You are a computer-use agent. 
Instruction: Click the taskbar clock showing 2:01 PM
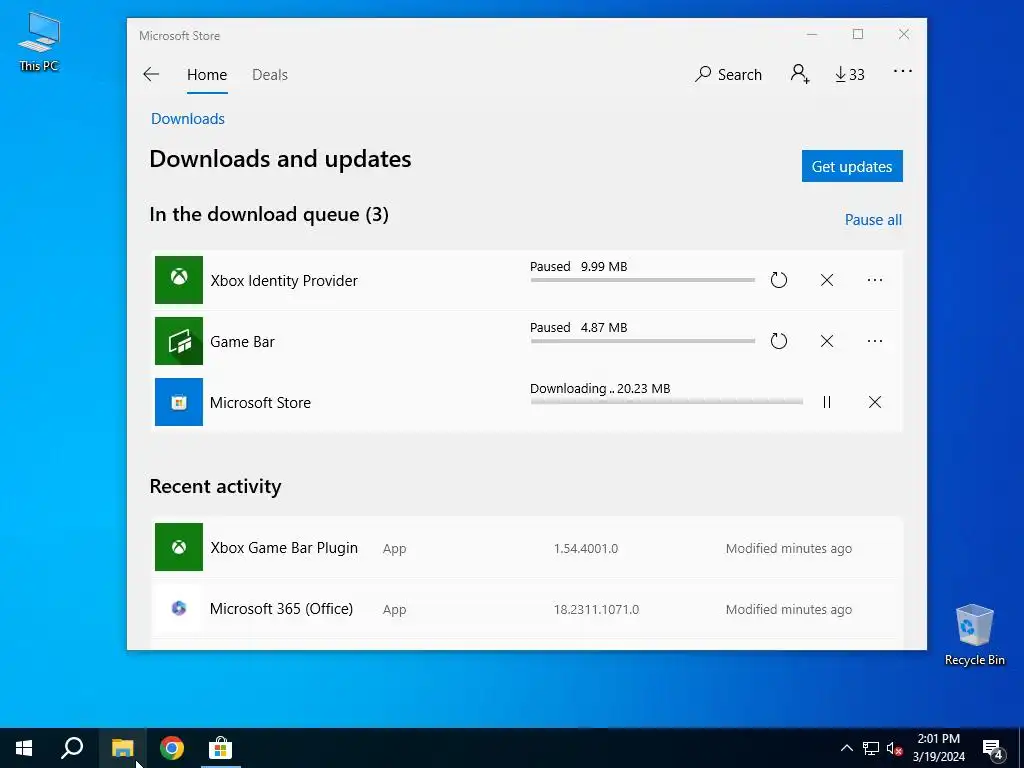(938, 748)
